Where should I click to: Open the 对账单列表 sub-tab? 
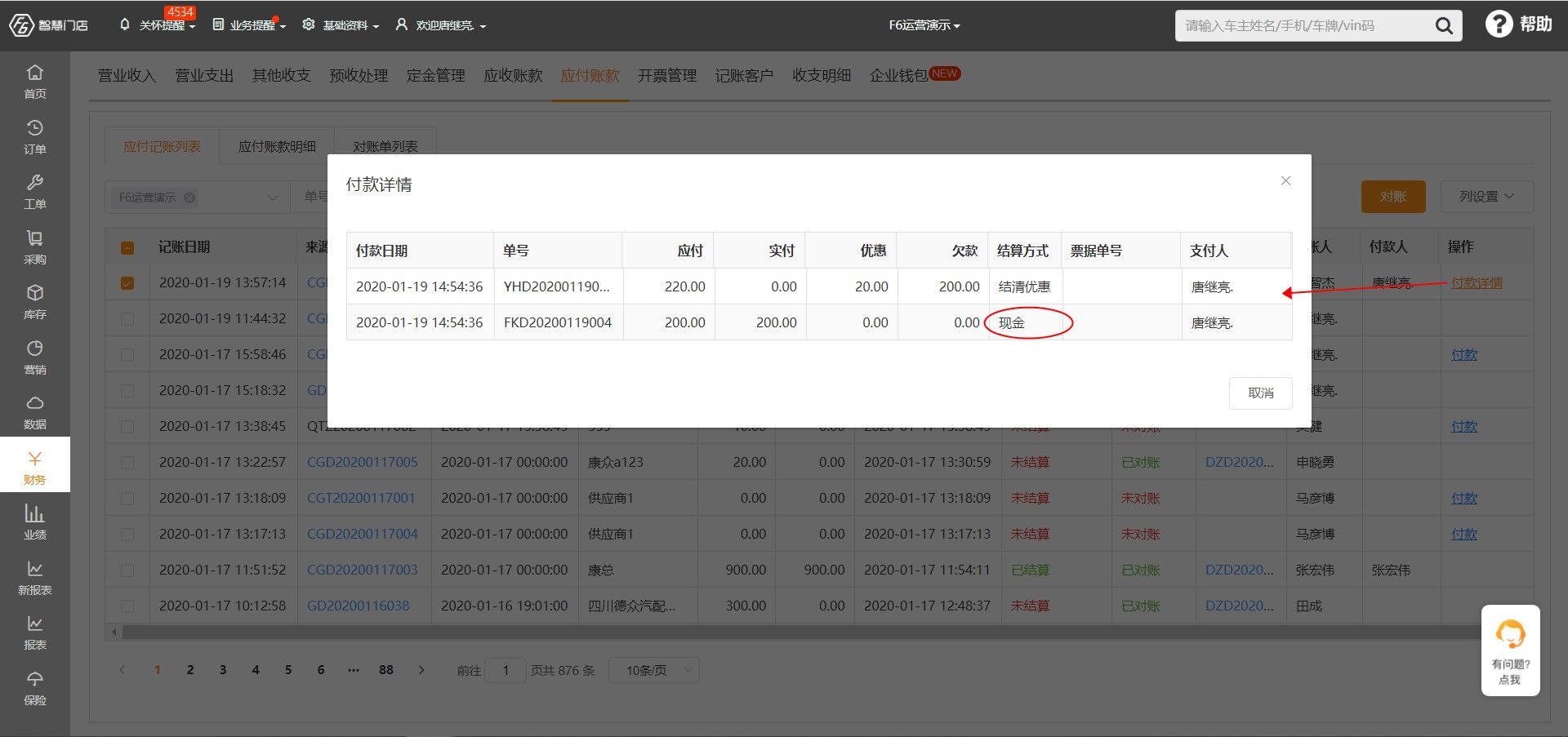[385, 146]
